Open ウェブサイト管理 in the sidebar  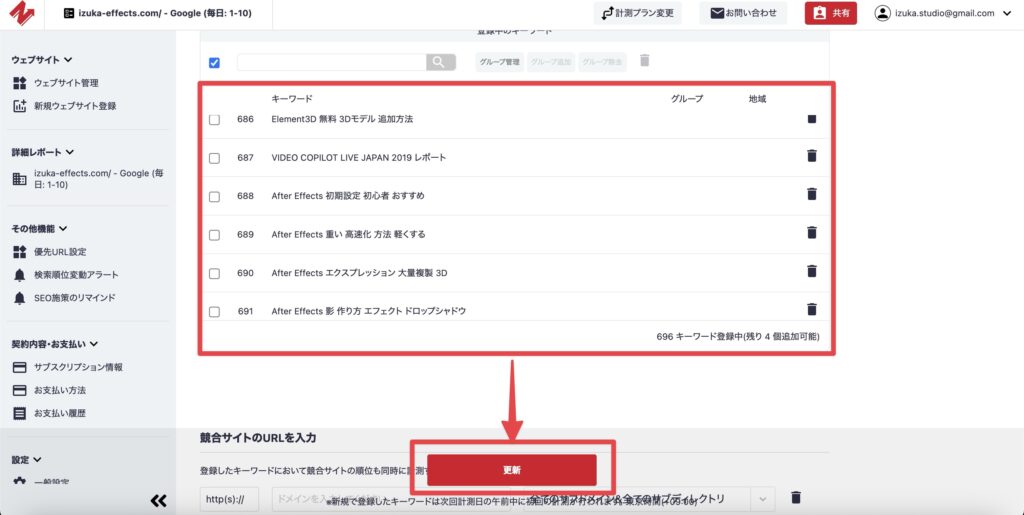coord(66,83)
